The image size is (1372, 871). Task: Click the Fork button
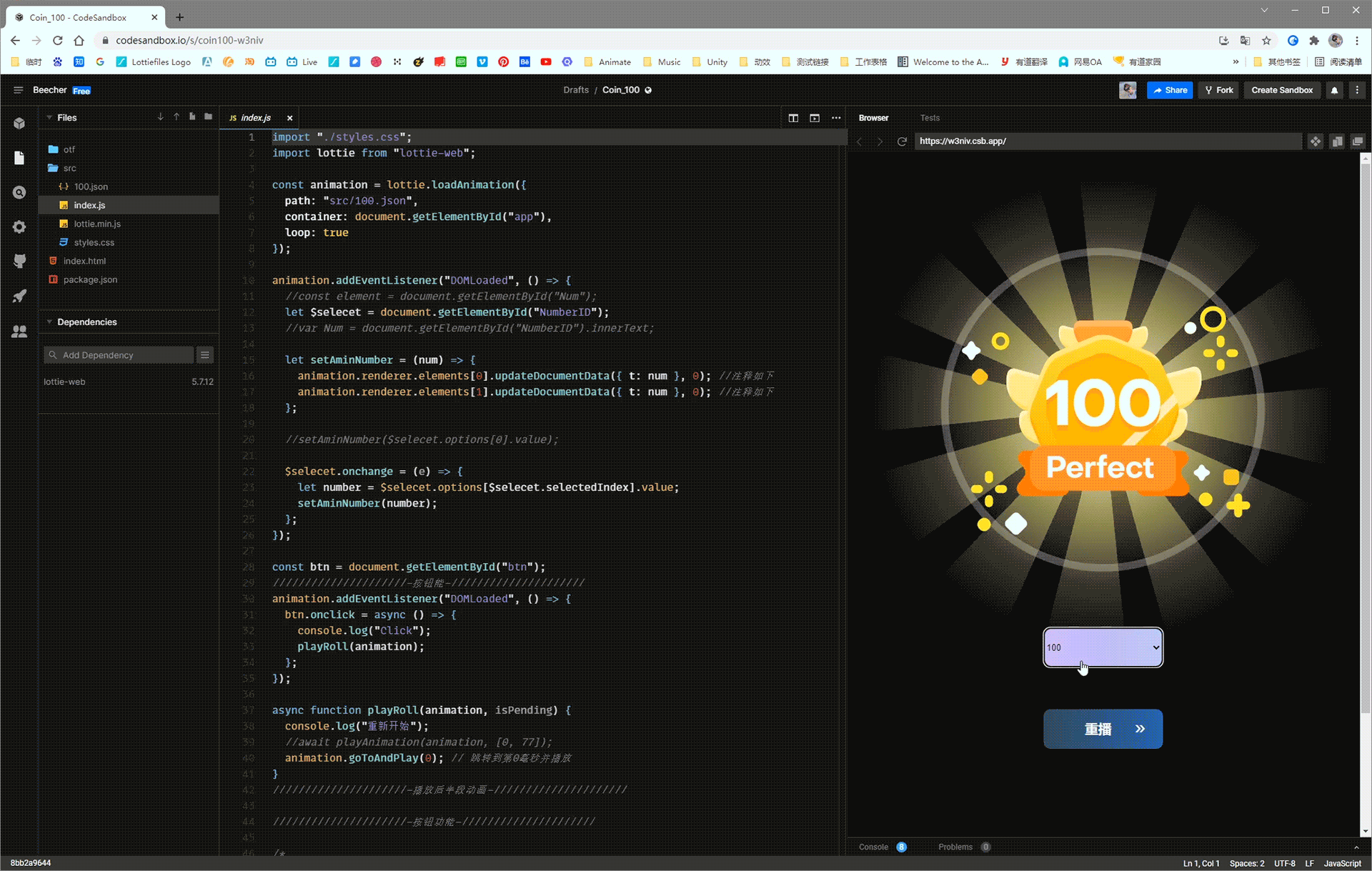pyautogui.click(x=1218, y=90)
